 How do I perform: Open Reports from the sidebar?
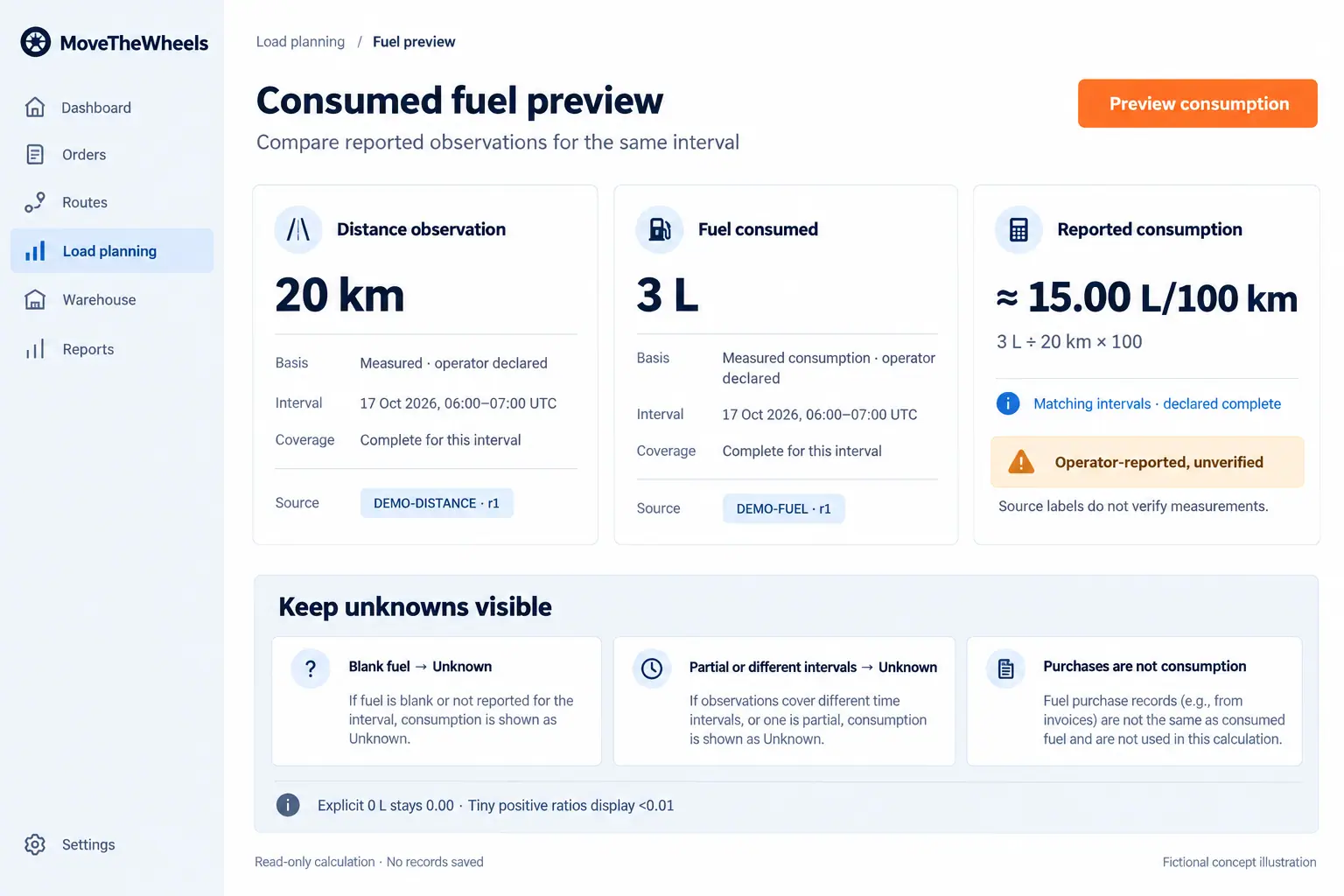coord(112,349)
